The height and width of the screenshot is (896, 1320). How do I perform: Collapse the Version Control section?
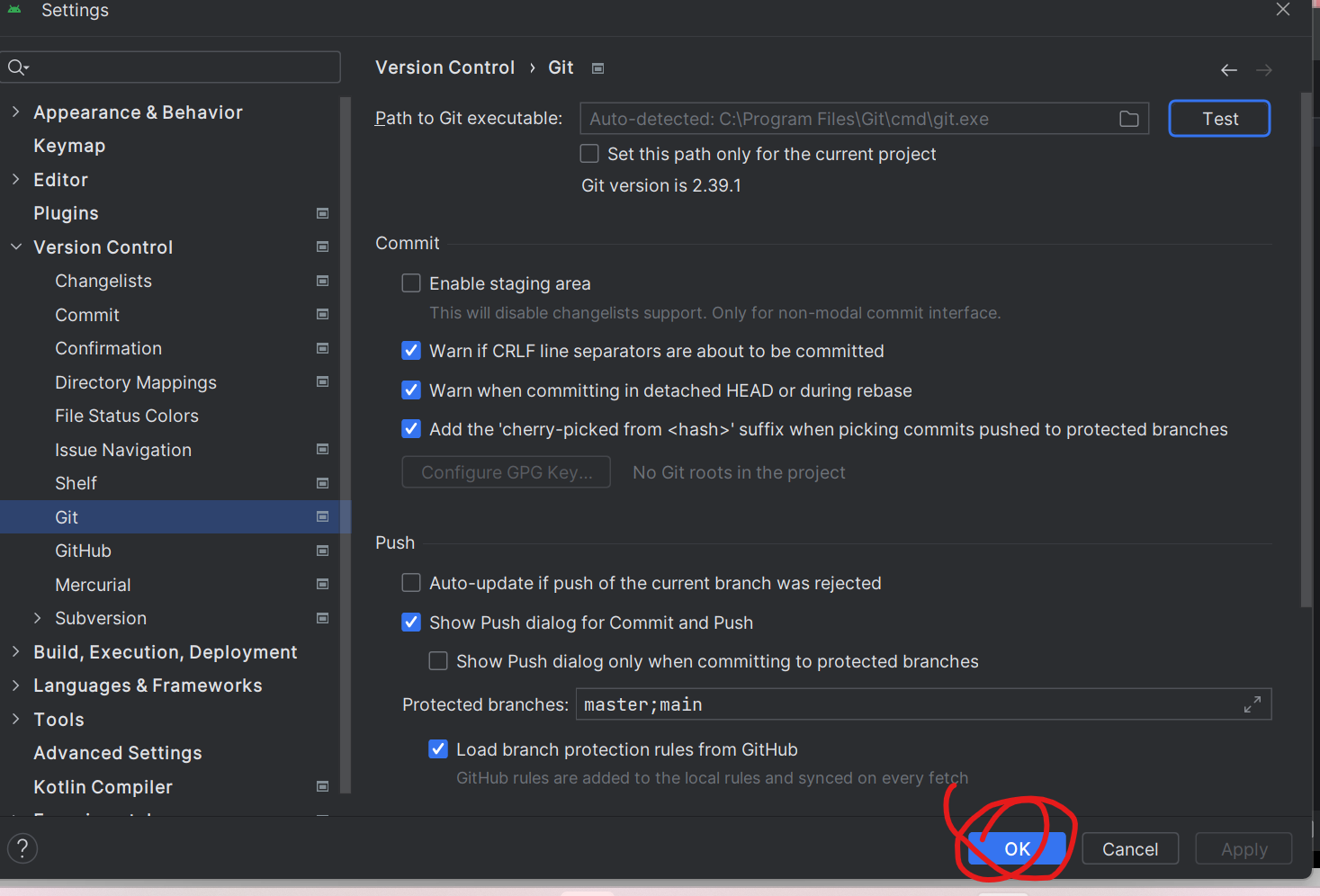pos(15,246)
